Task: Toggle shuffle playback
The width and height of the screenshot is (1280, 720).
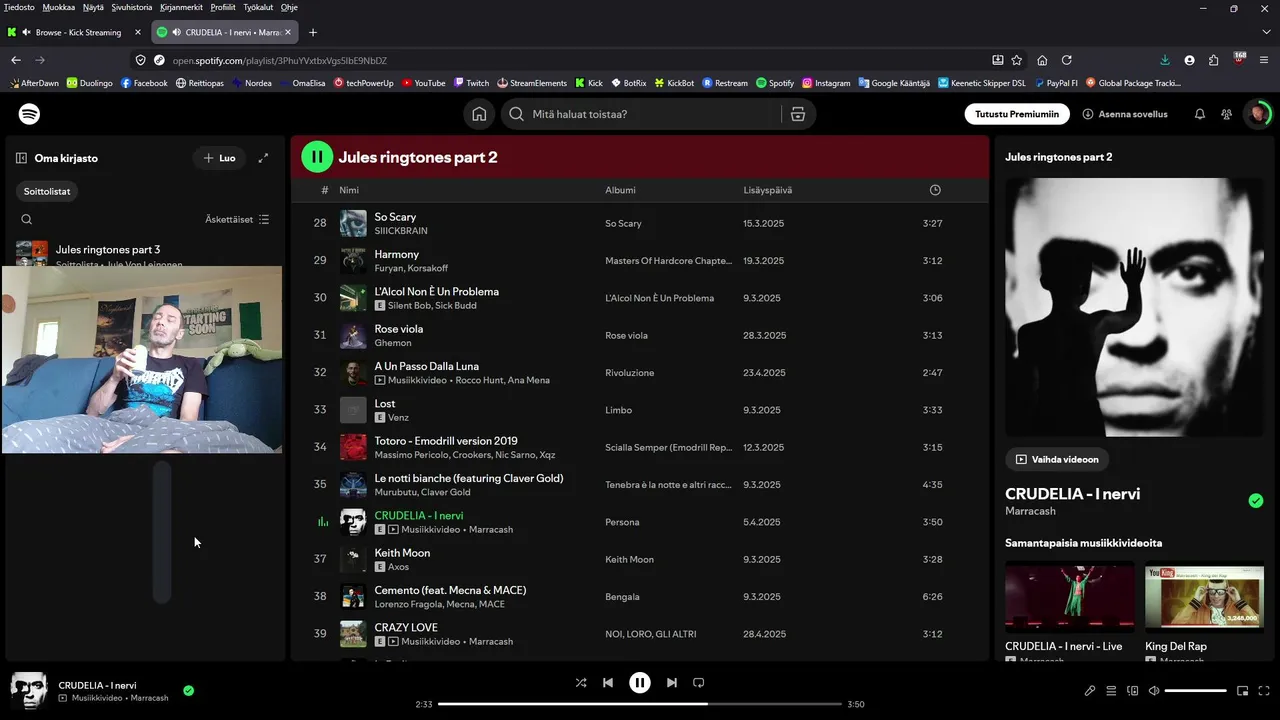Action: point(581,683)
